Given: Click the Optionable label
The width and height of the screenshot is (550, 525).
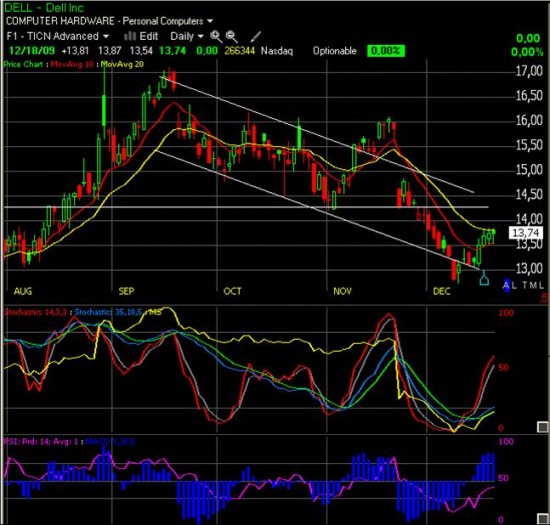Looking at the screenshot, I should [335, 51].
